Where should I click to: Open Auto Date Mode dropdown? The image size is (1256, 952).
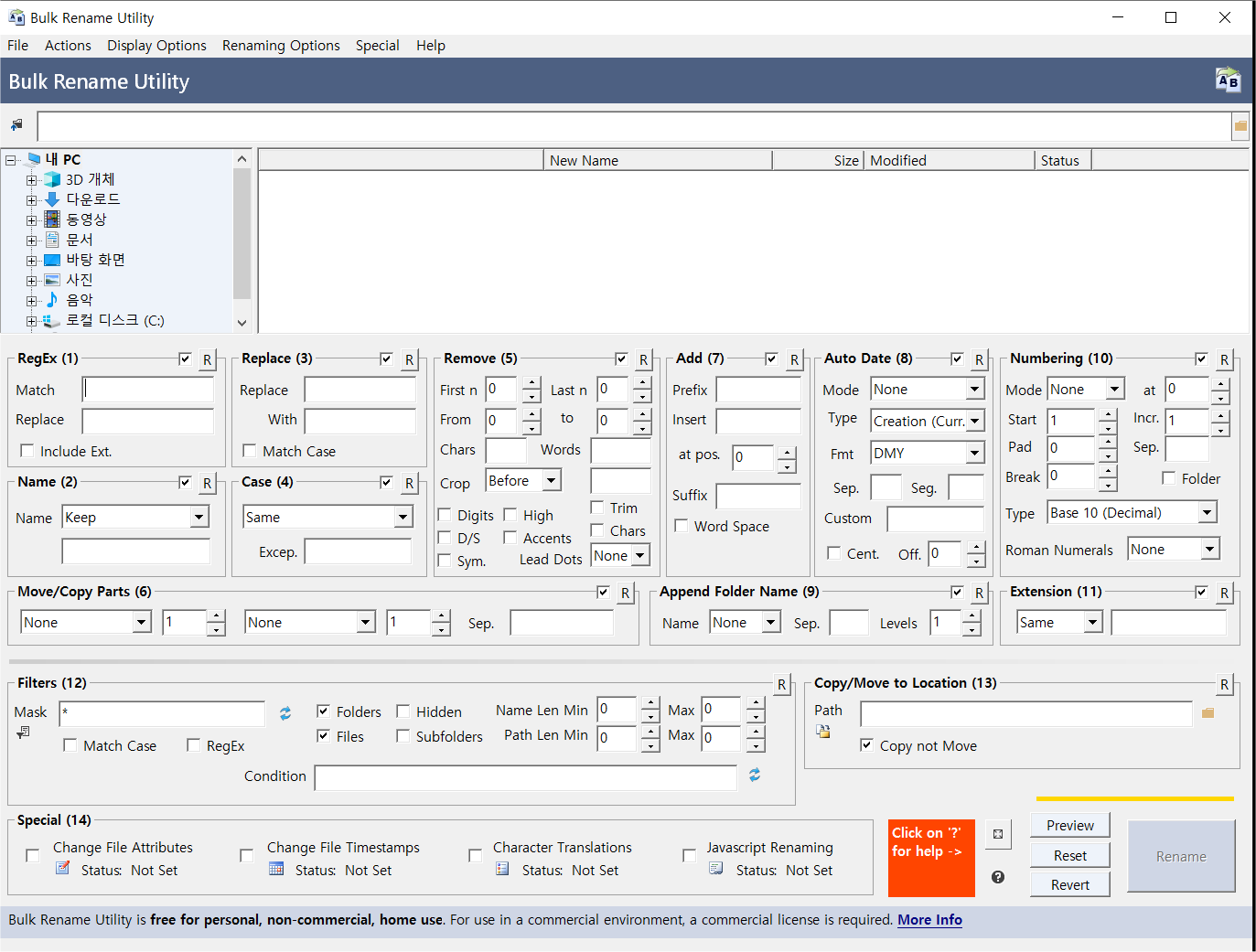point(927,390)
